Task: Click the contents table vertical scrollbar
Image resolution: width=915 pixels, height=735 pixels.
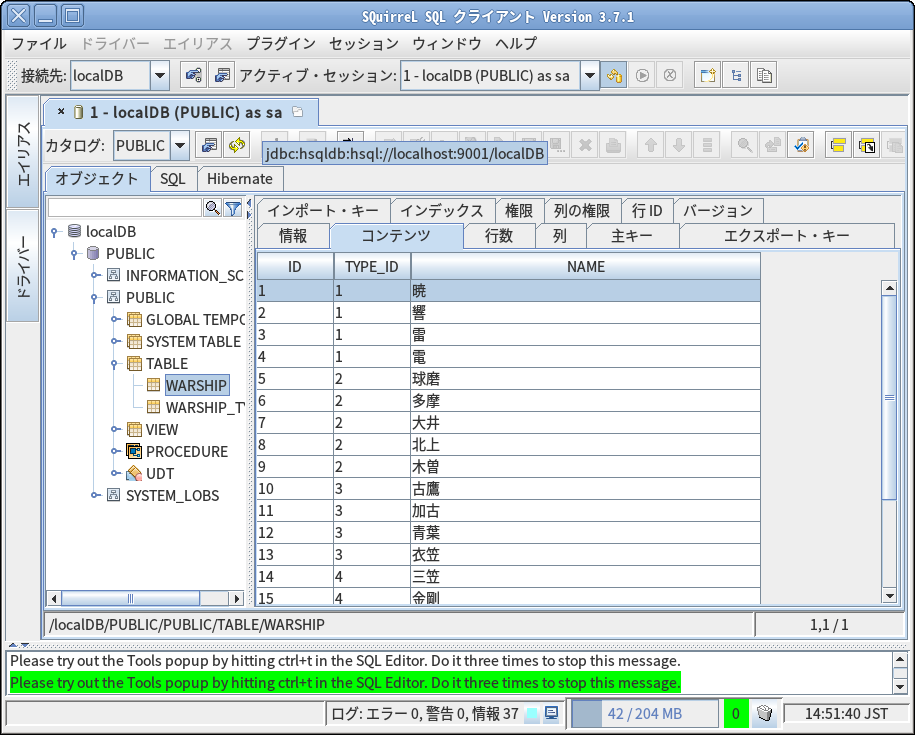Action: [x=889, y=442]
